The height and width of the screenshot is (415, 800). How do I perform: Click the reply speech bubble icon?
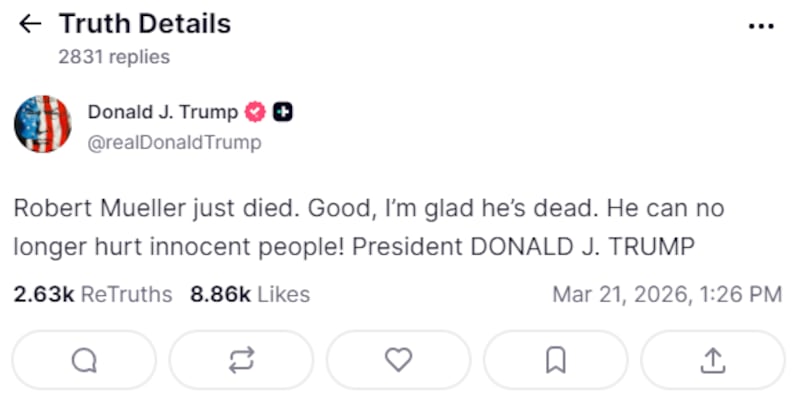coord(85,360)
